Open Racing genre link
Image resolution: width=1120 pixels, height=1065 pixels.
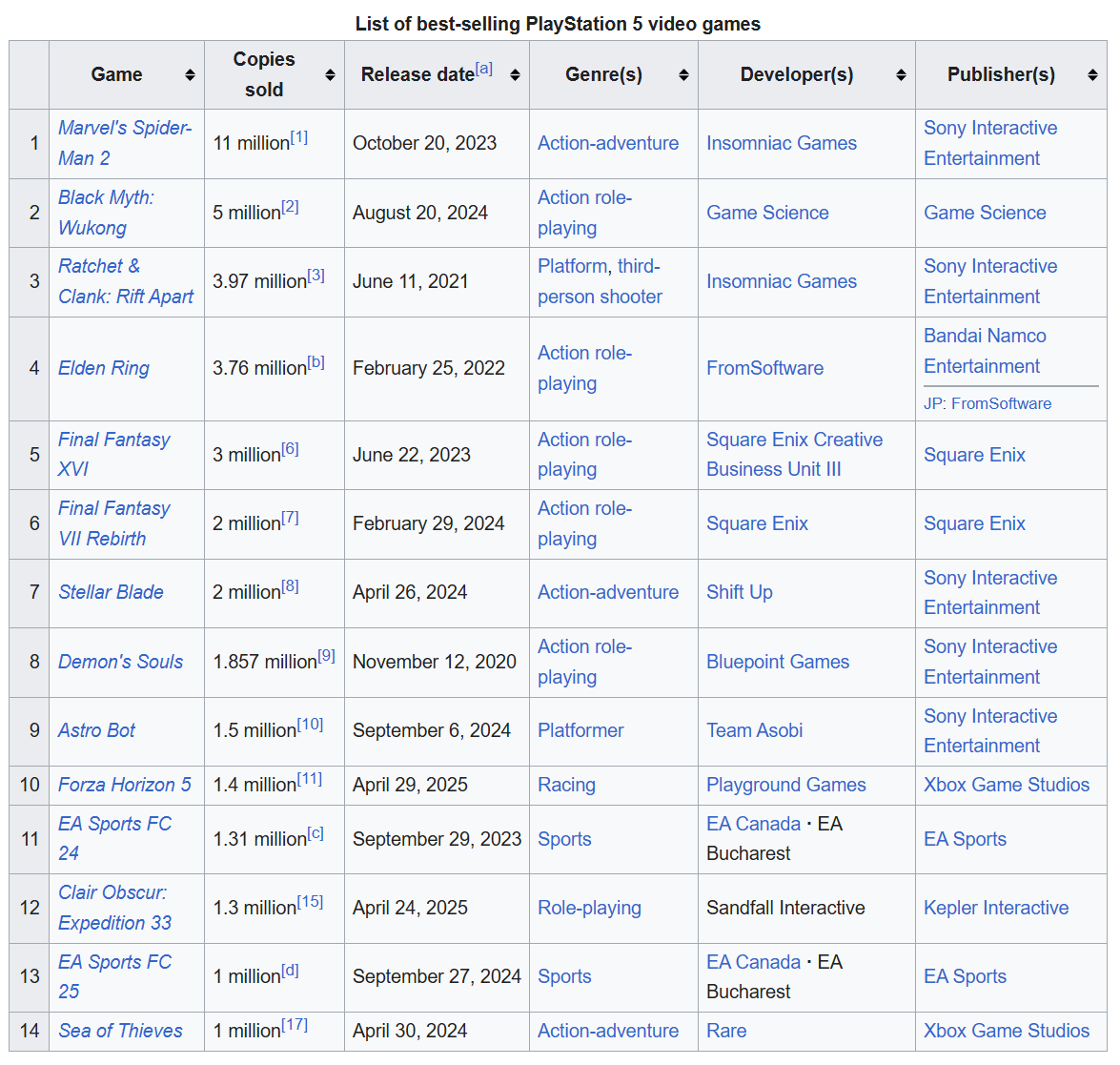coord(566,785)
